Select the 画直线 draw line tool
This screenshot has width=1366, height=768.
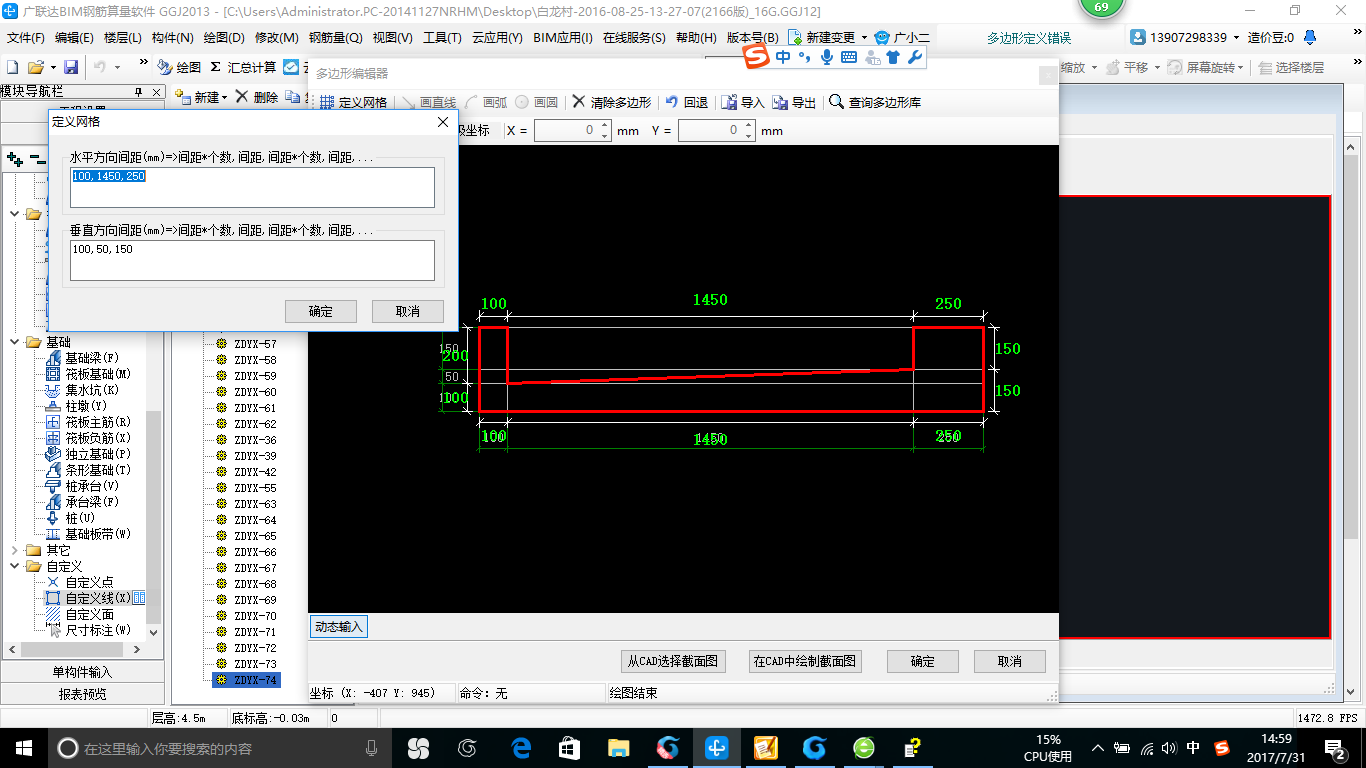[x=429, y=102]
